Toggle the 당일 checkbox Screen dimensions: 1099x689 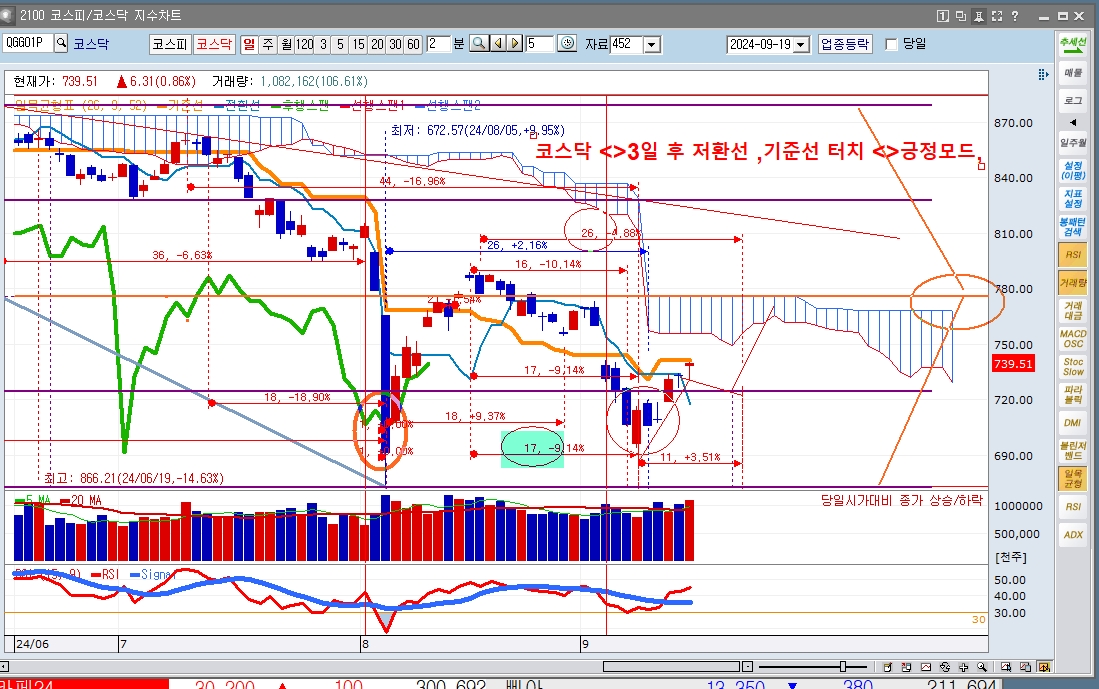click(892, 44)
